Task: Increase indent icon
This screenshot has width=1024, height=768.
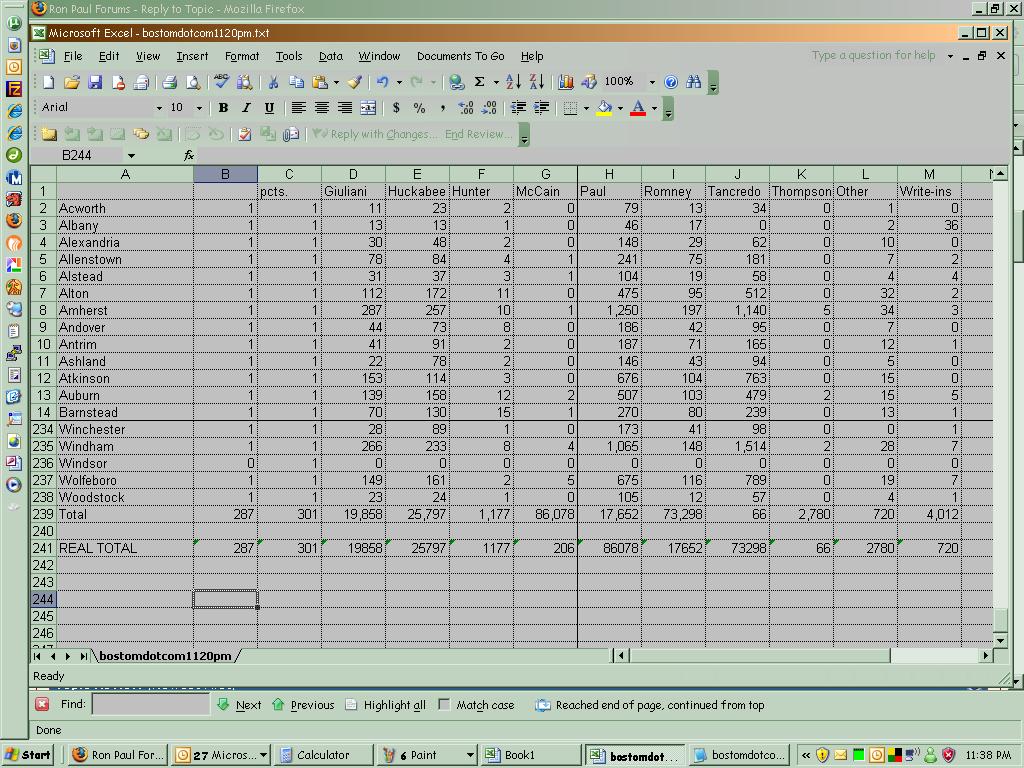Action: (541, 108)
